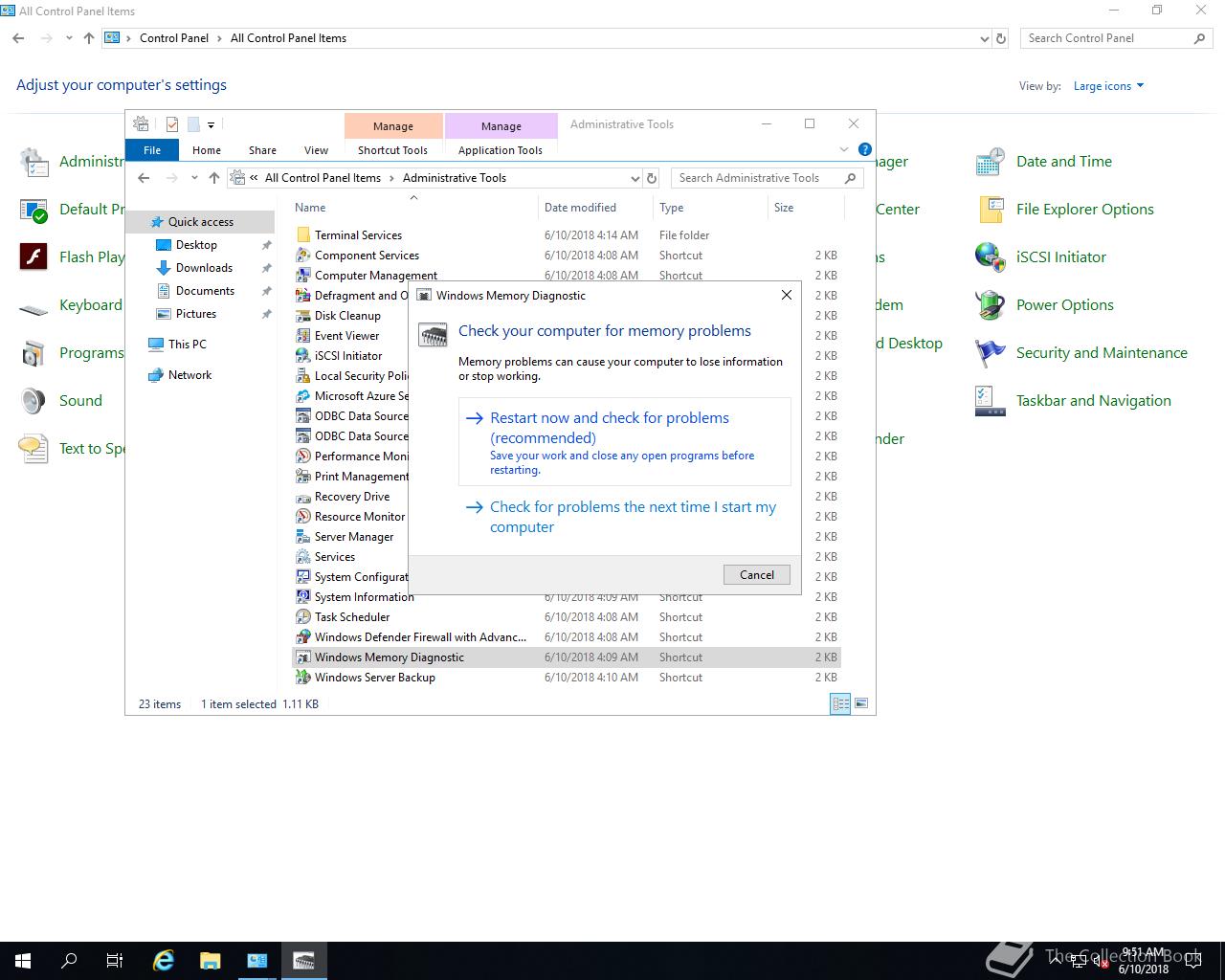This screenshot has height=980, width=1225.
Task: Click the Services gear shortcut icon
Action: [303, 557]
